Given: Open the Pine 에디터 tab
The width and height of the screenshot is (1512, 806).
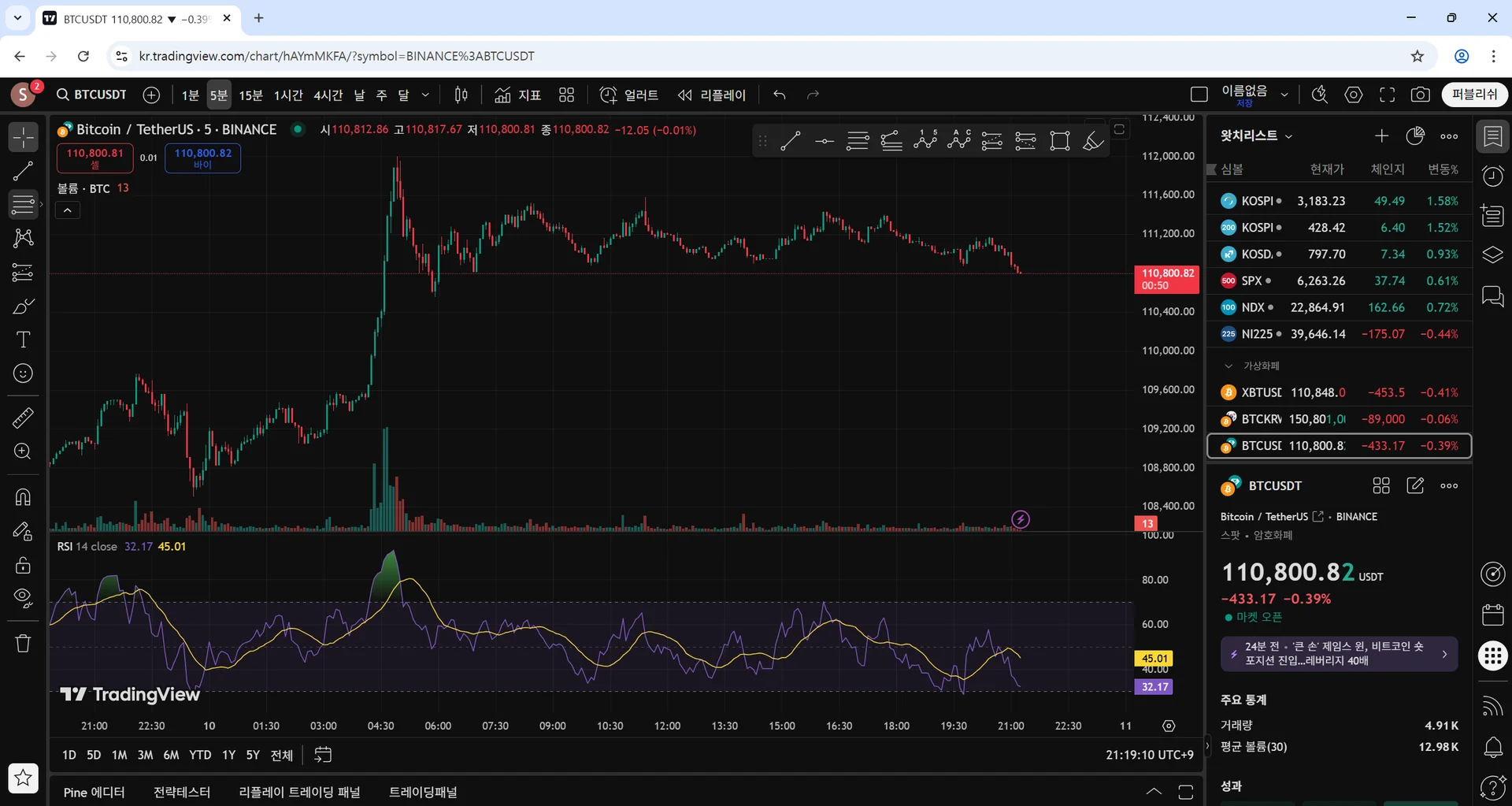Looking at the screenshot, I should [x=94, y=792].
